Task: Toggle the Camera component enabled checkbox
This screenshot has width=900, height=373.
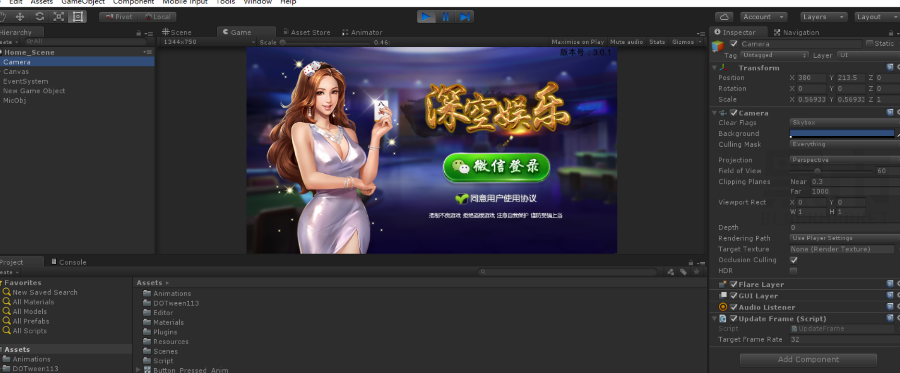Action: tap(734, 113)
